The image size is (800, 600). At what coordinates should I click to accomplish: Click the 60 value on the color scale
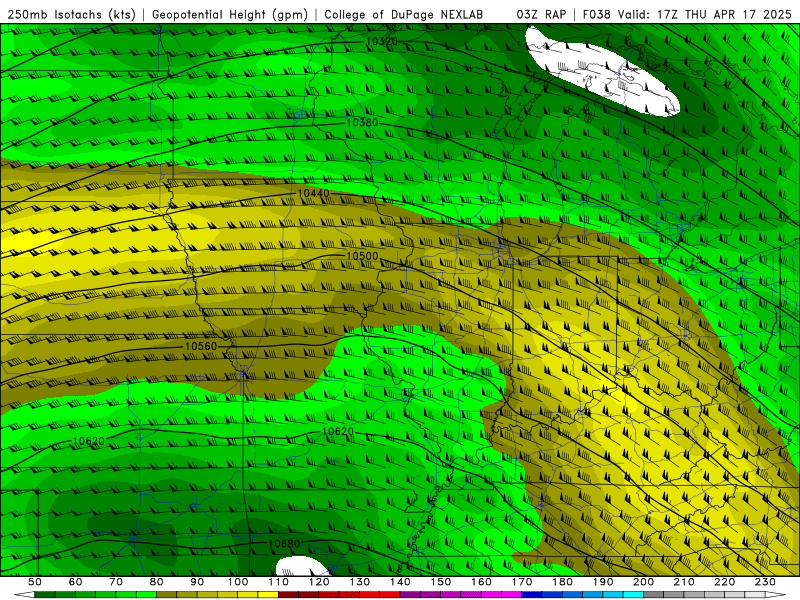[x=76, y=582]
